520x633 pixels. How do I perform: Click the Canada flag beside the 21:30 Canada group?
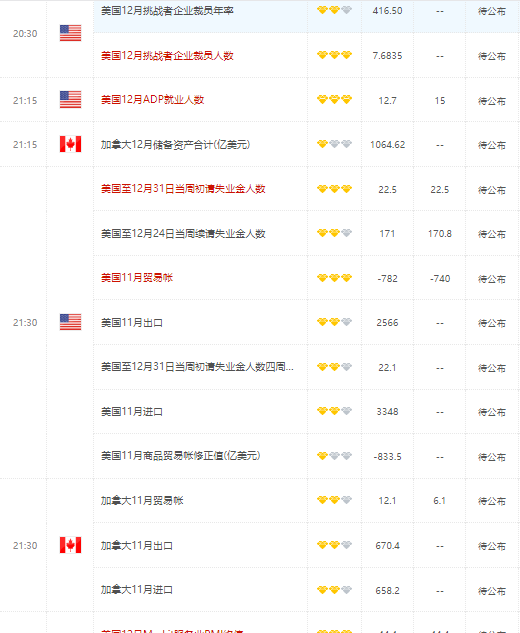70,545
